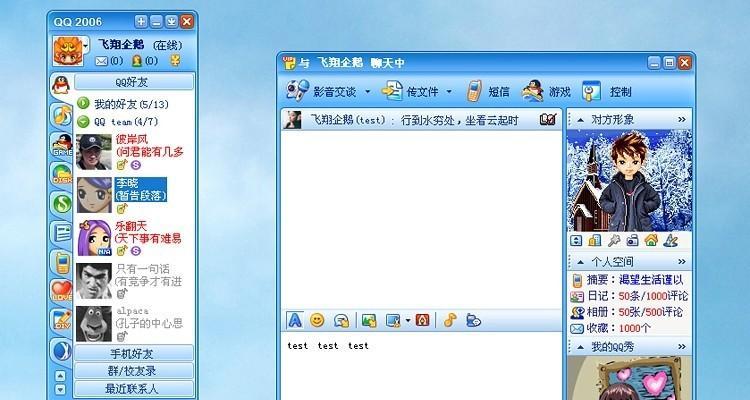Open dropdown arrow beside screen capture

click(x=408, y=321)
